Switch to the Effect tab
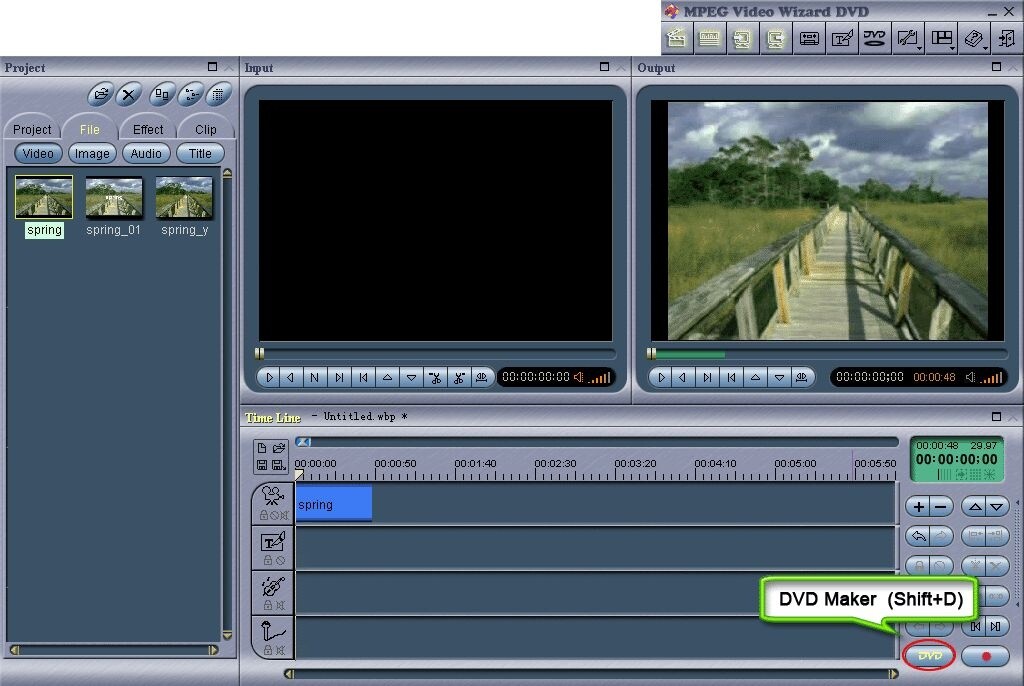This screenshot has width=1024, height=686. point(147,129)
